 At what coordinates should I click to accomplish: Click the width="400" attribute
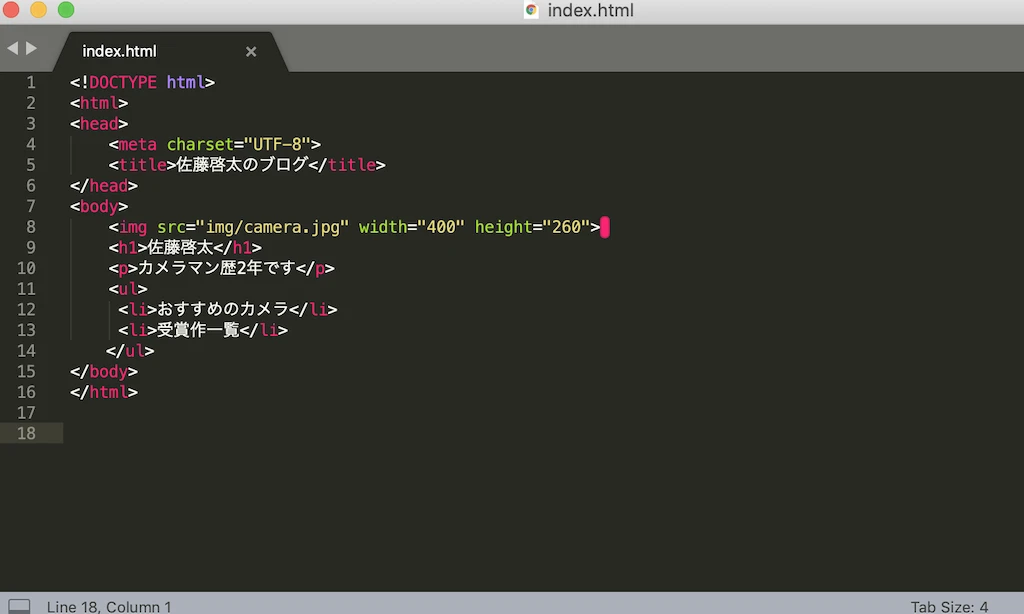pos(411,227)
